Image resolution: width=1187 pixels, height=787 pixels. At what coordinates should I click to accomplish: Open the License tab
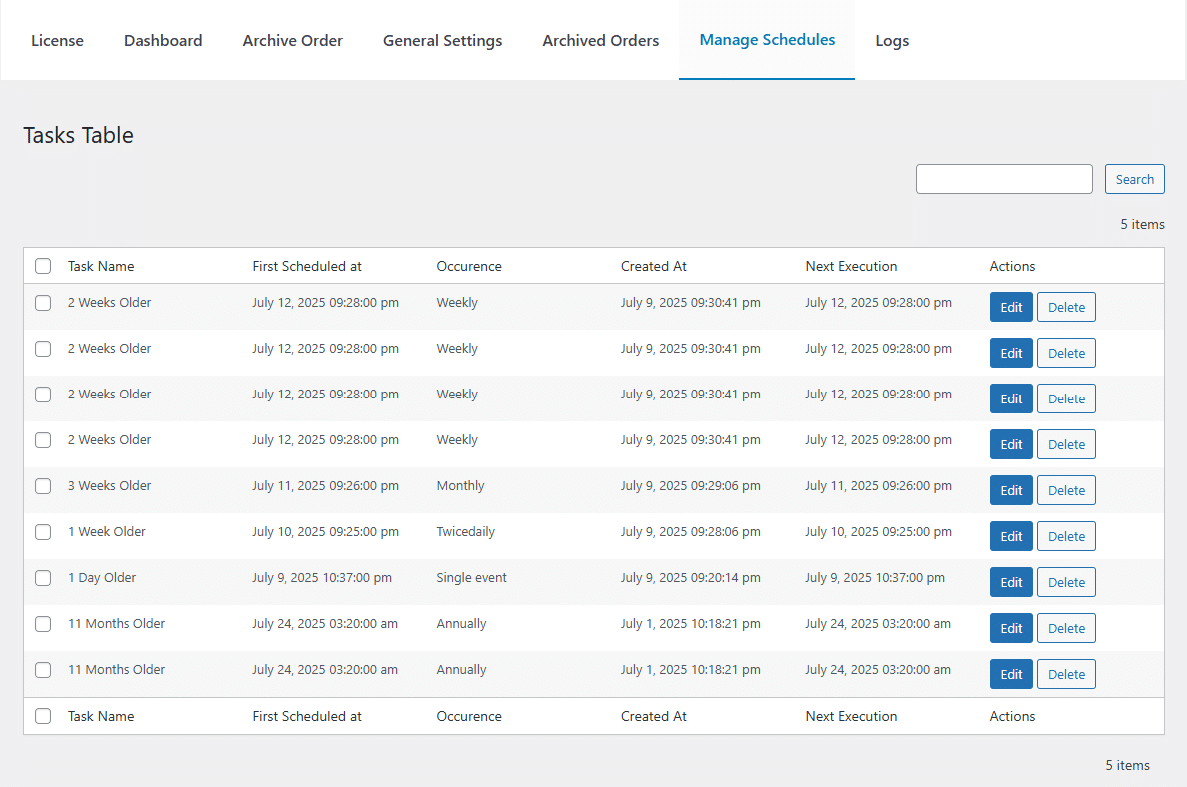(58, 41)
